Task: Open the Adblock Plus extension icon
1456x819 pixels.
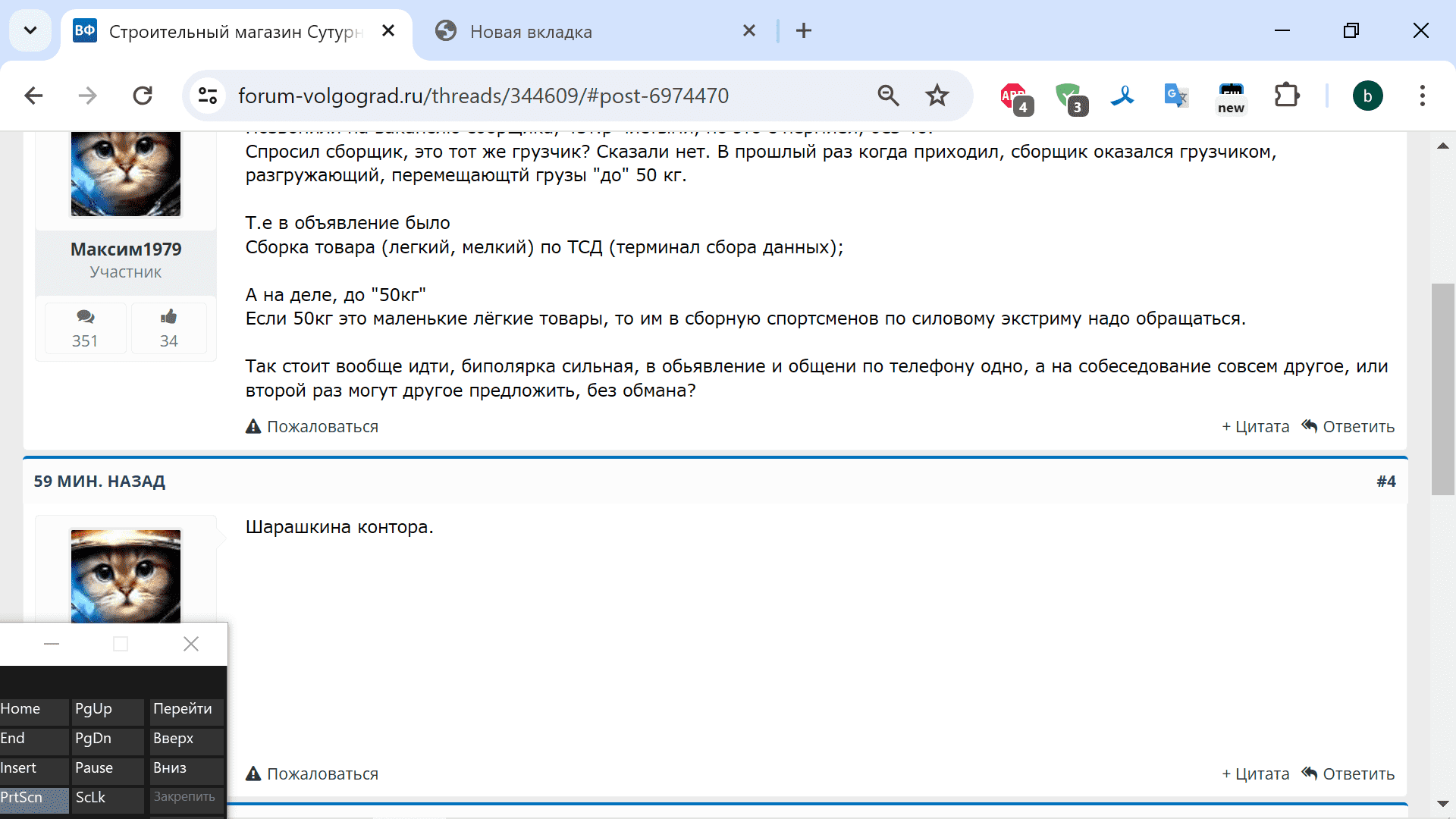Action: click(1014, 96)
